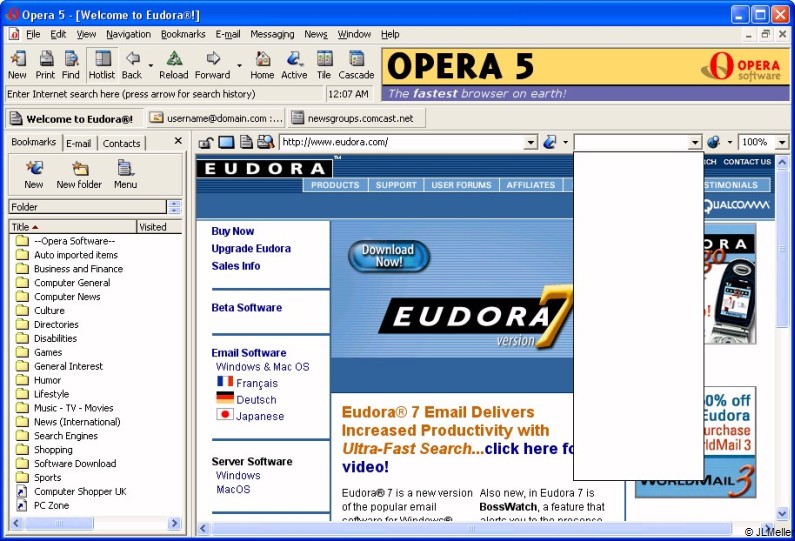Click the PRODUCTS nav link on Eudora
The height and width of the screenshot is (541, 795).
[335, 185]
